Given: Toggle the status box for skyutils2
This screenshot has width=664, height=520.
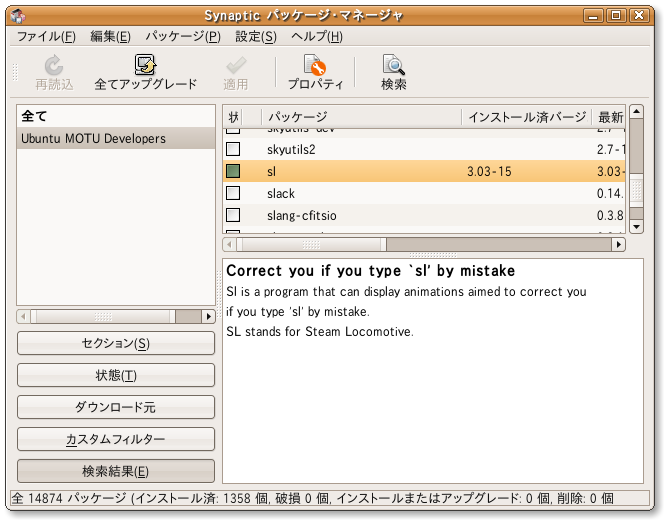Looking at the screenshot, I should [x=233, y=149].
